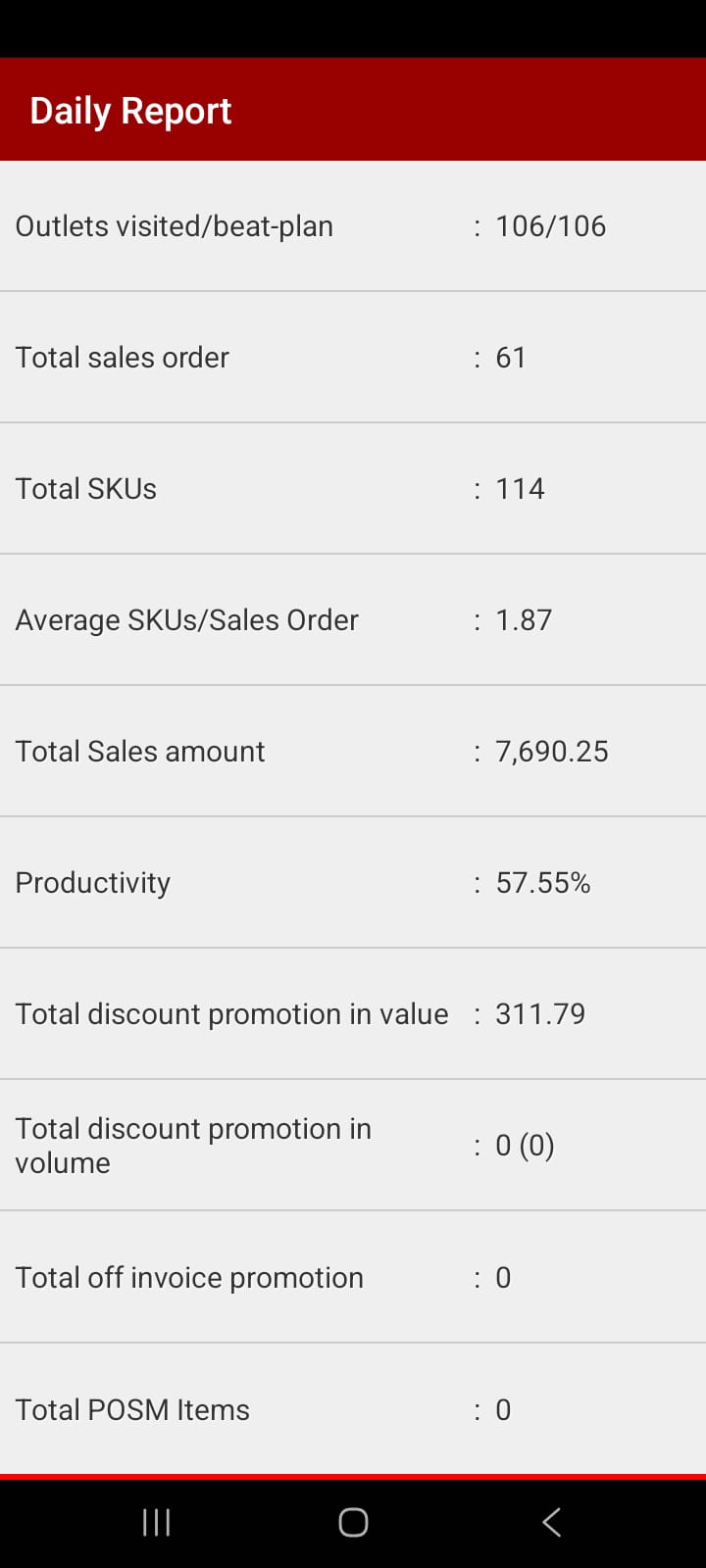This screenshot has width=706, height=1568.
Task: Tap the value 61 for sales orders
Action: [511, 358]
